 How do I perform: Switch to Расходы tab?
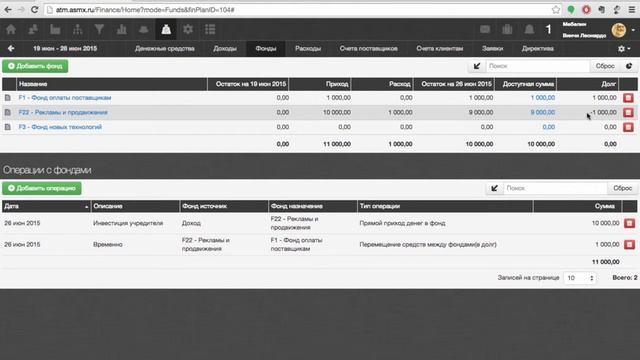(308, 49)
